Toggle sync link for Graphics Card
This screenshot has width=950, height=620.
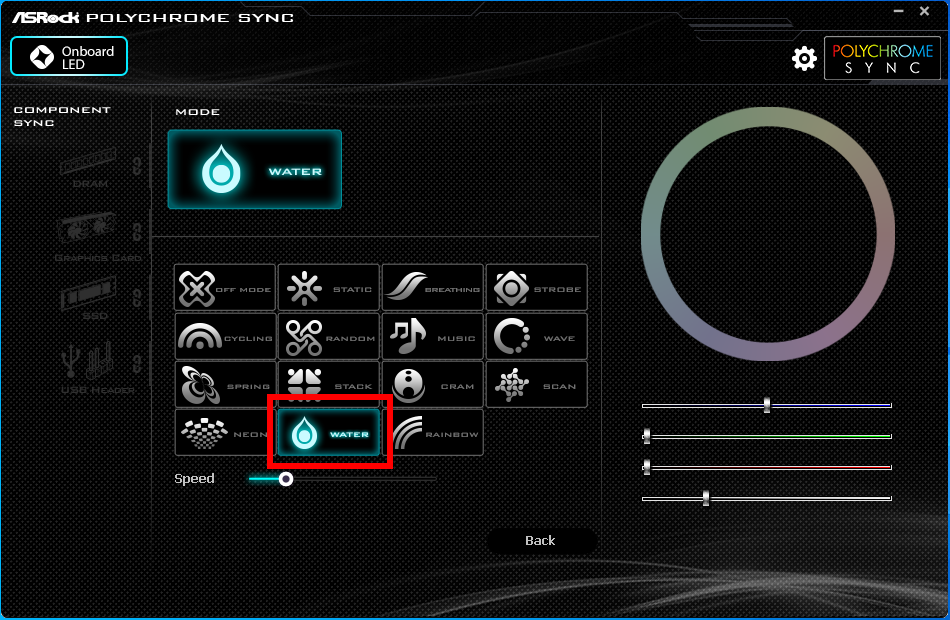coord(138,232)
